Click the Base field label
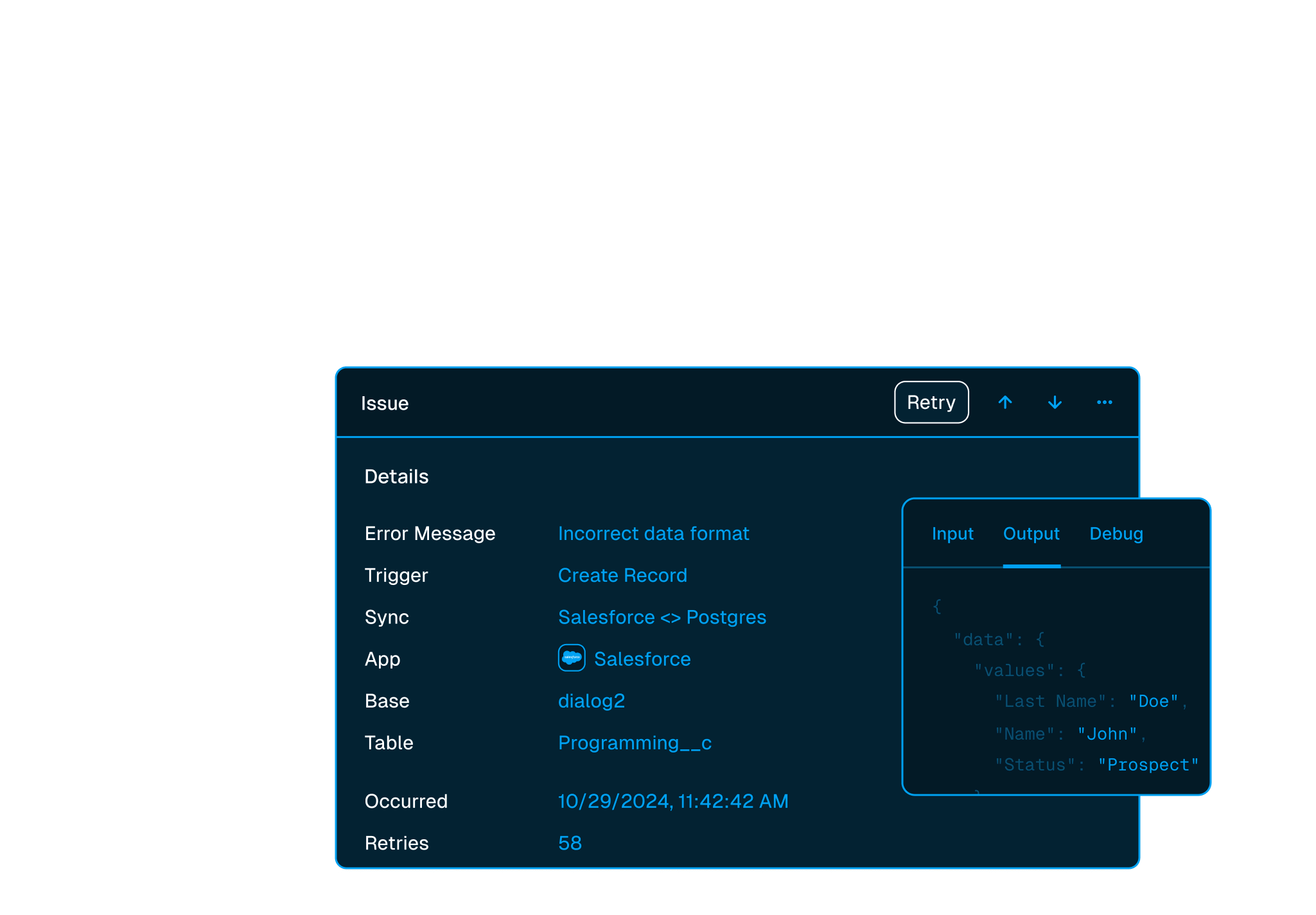Image resolution: width=1316 pixels, height=915 pixels. click(387, 701)
